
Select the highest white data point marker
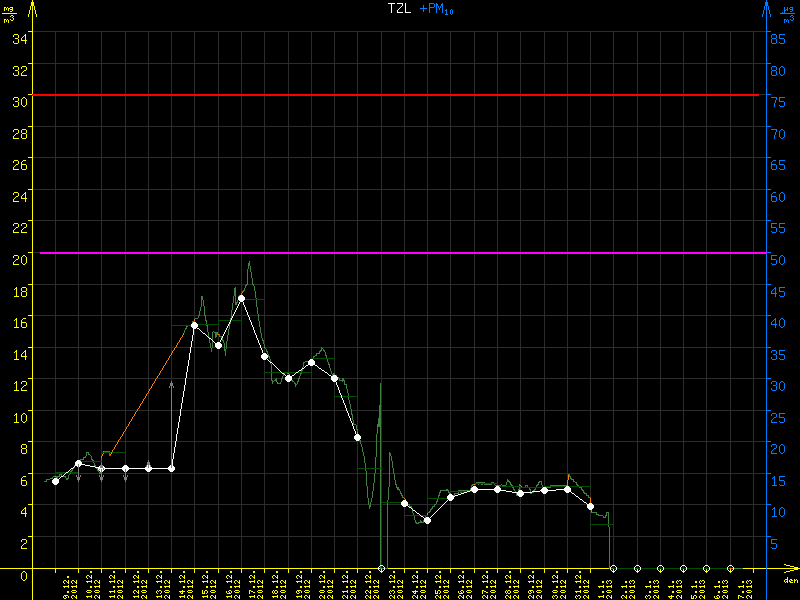242,298
